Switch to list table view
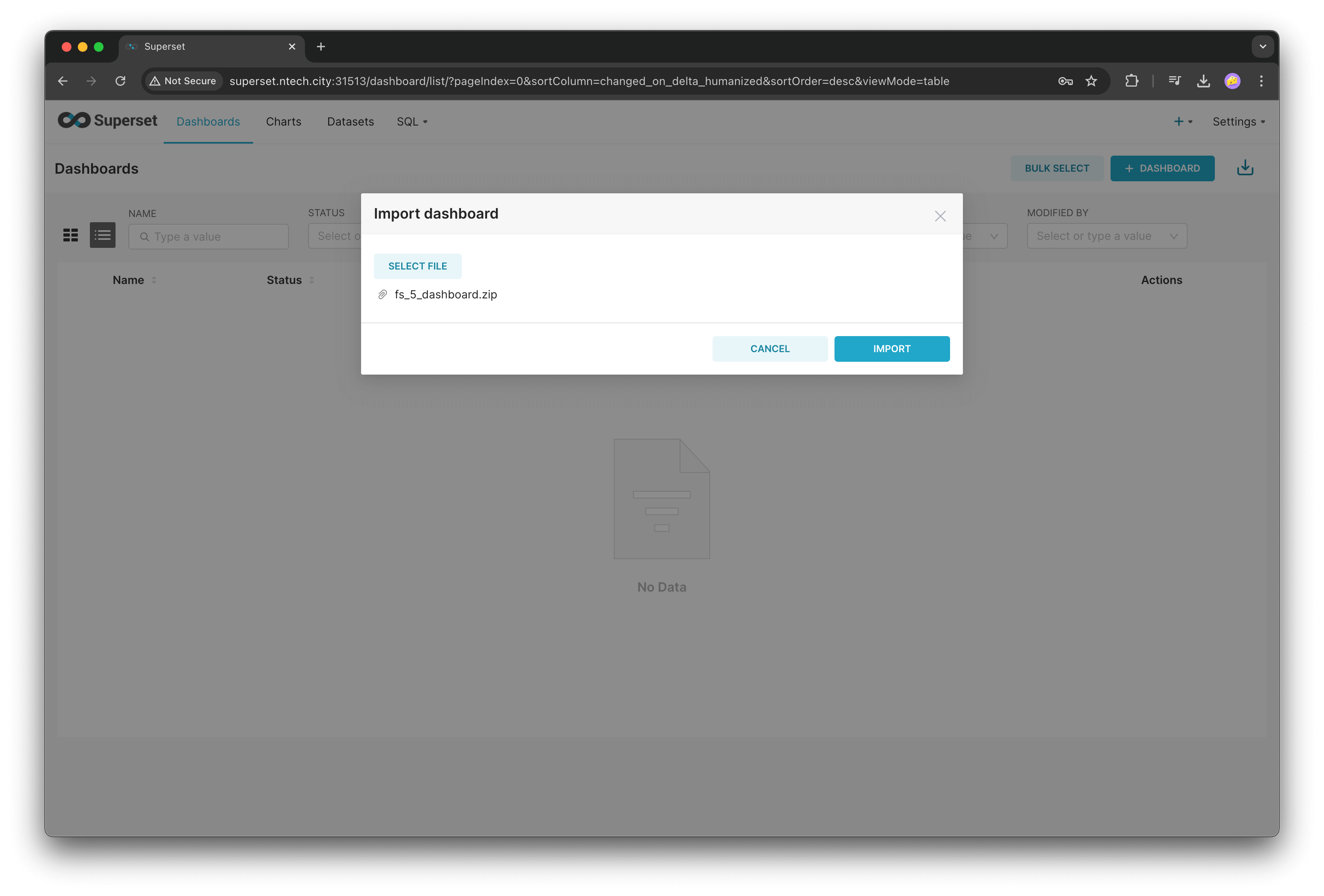This screenshot has width=1324, height=896. 103,235
